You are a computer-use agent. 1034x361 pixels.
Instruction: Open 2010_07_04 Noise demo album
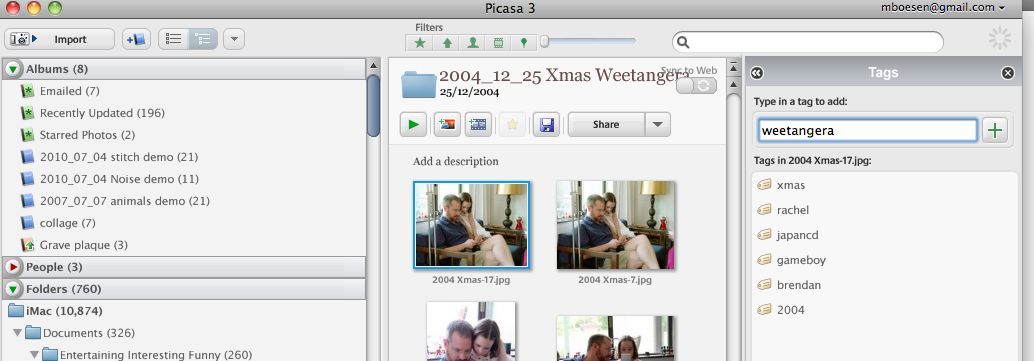[x=119, y=179]
